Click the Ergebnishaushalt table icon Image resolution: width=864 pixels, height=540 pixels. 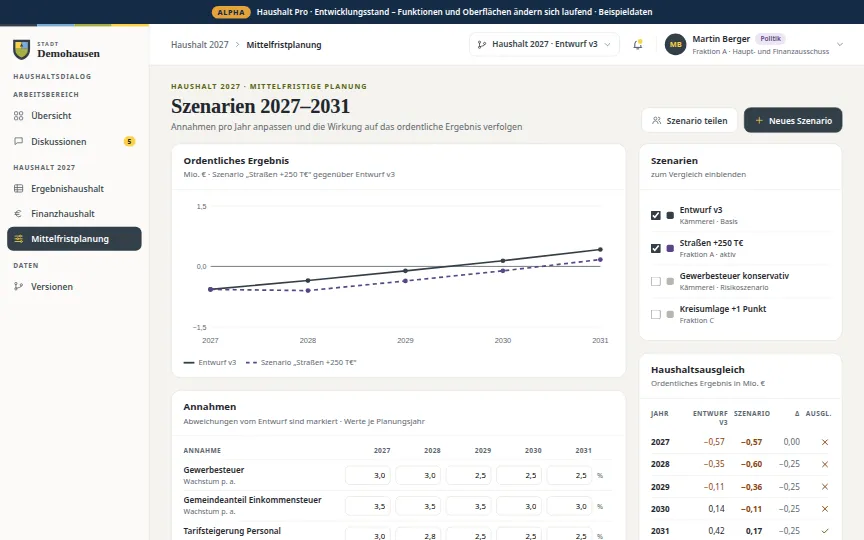click(x=19, y=188)
